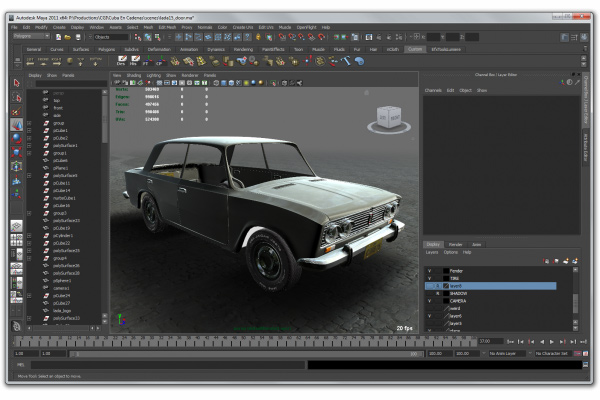Screen dimensions: 600x400
Task: Select camera1 in the Outliner
Action: coord(61,288)
